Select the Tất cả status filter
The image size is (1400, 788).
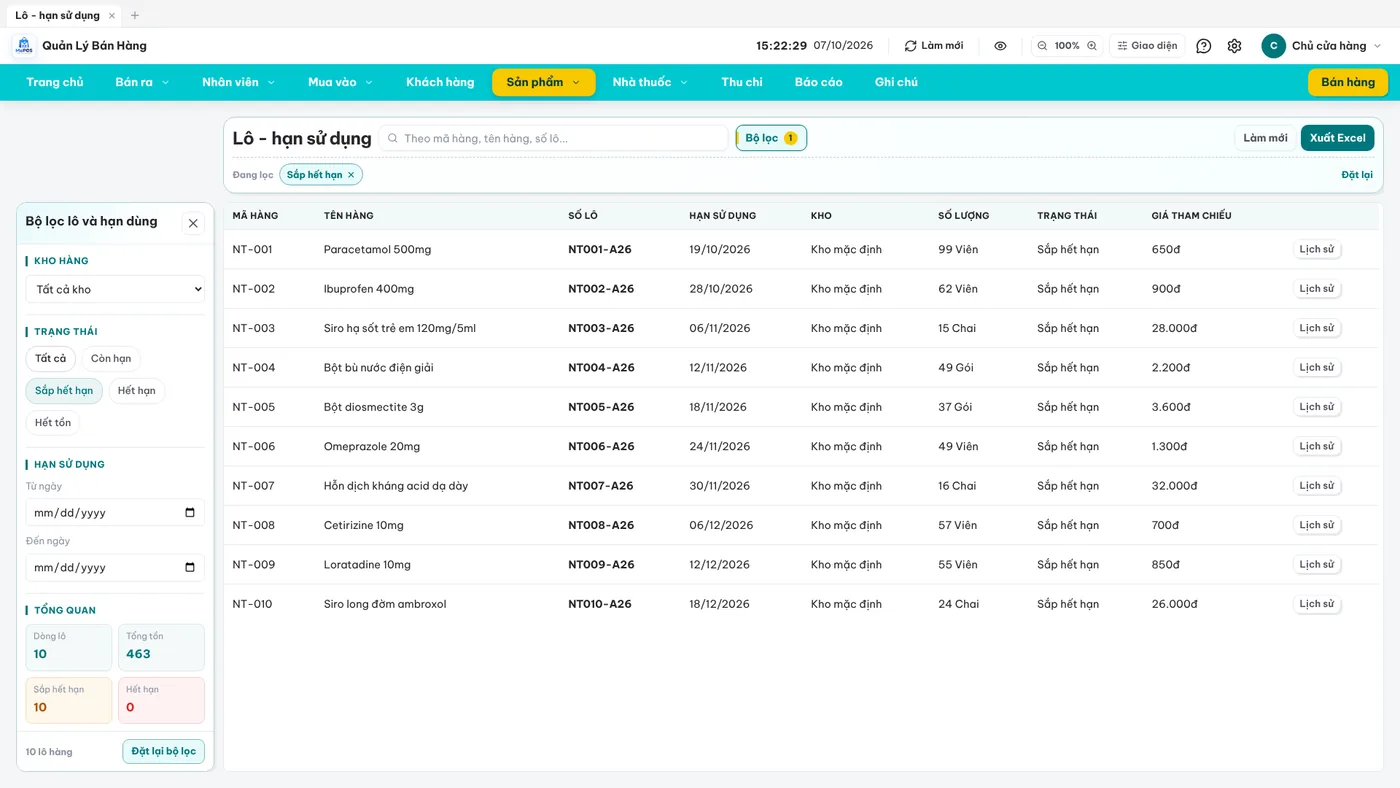[x=51, y=359]
